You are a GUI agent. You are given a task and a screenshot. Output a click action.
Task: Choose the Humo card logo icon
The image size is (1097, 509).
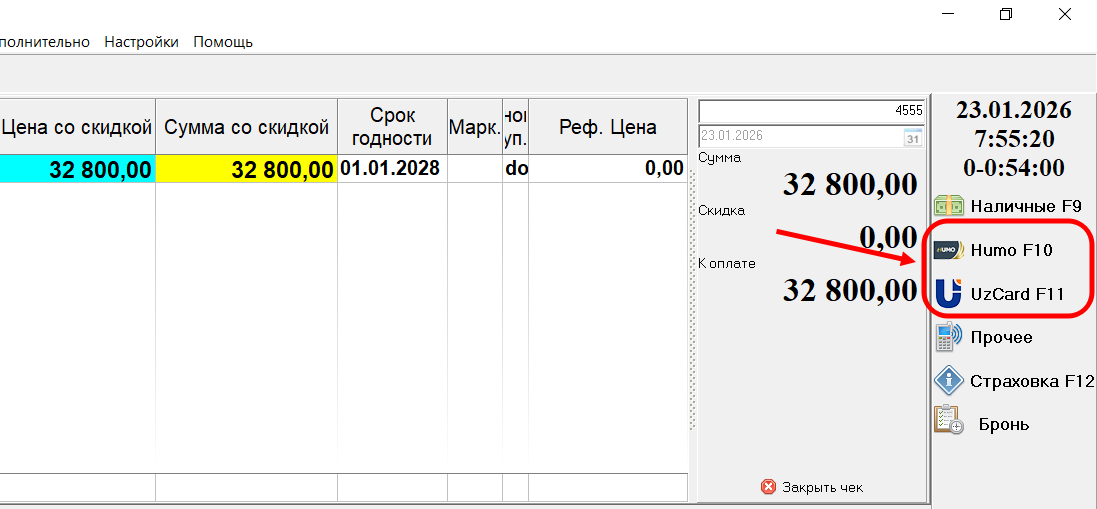(x=949, y=250)
